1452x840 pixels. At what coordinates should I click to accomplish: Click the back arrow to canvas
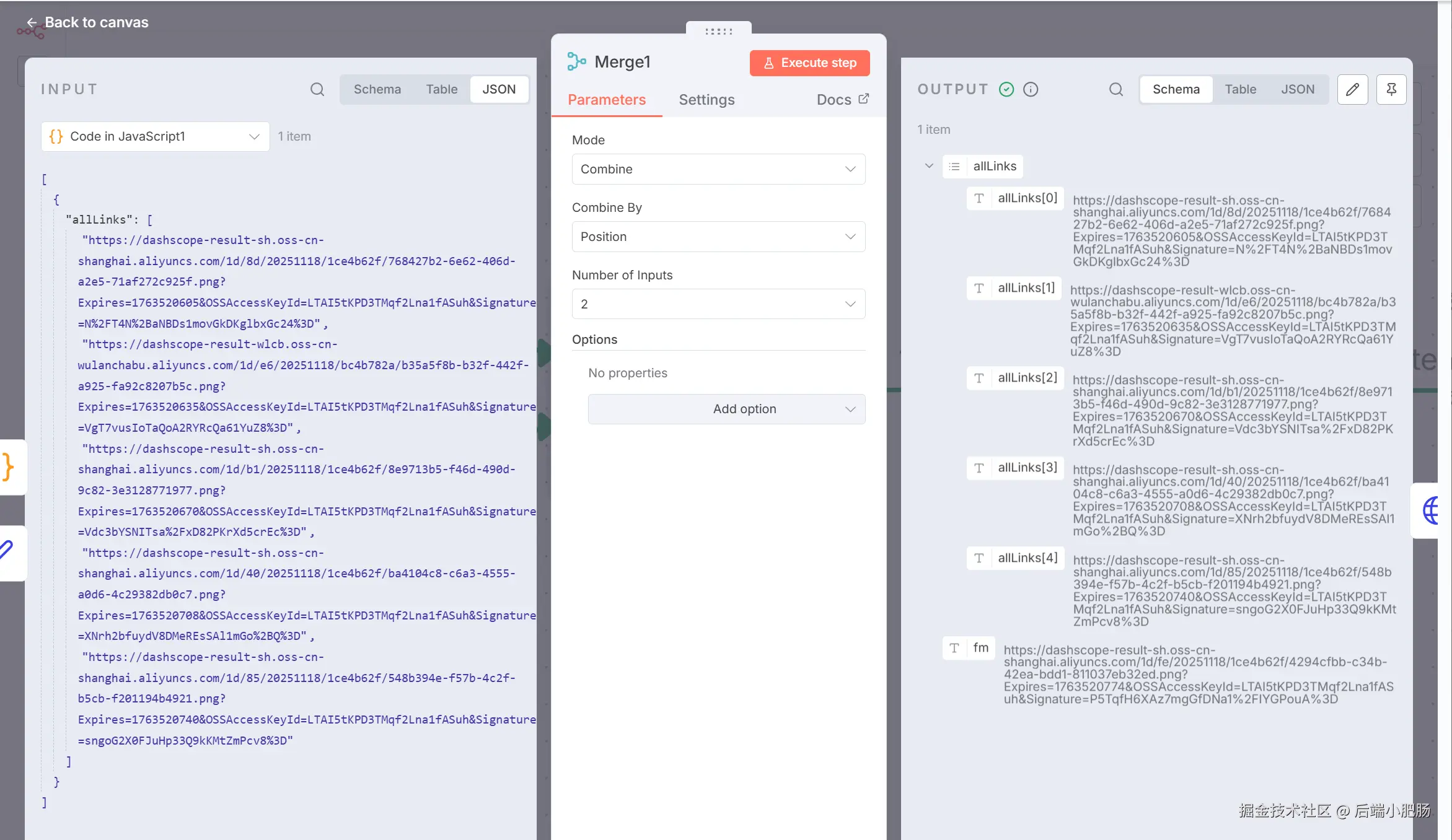point(32,22)
